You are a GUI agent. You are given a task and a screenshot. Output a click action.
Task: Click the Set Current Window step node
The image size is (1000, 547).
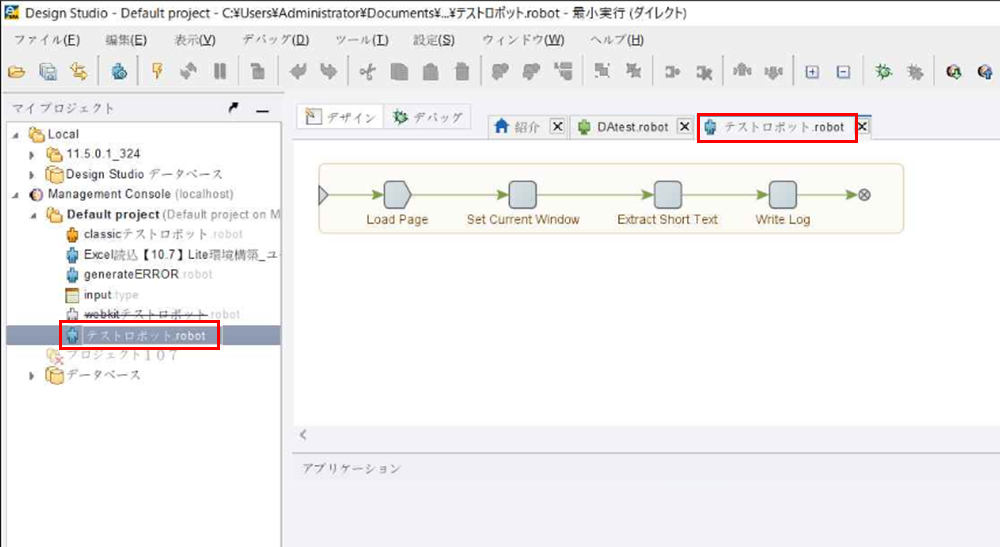click(x=522, y=194)
